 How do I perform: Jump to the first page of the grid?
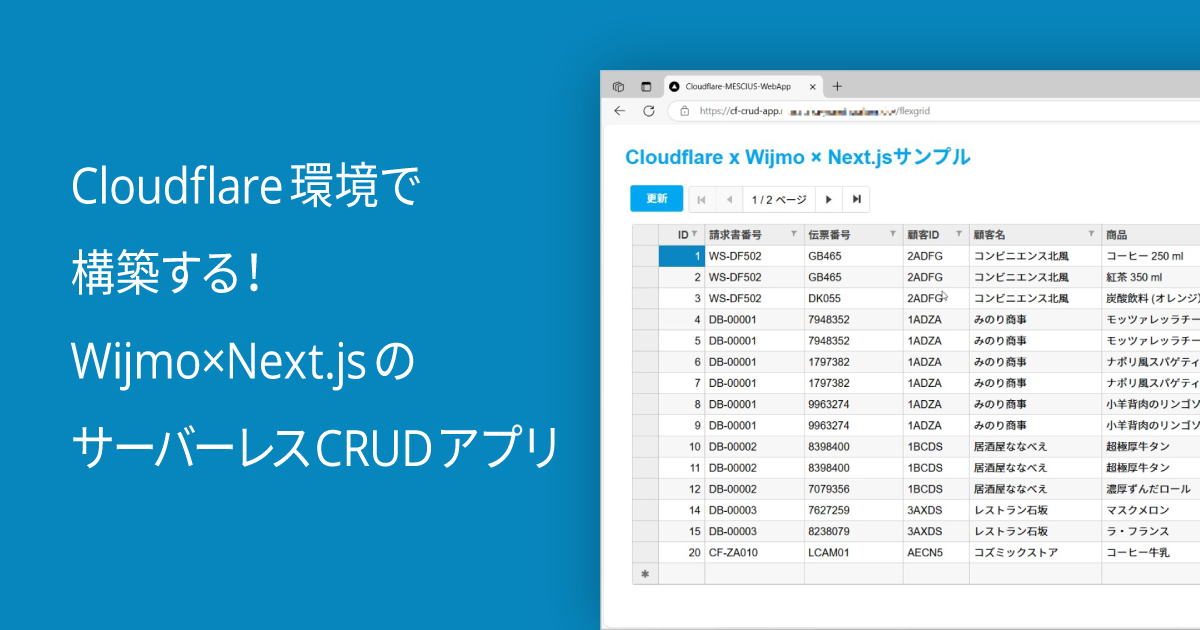pyautogui.click(x=701, y=199)
